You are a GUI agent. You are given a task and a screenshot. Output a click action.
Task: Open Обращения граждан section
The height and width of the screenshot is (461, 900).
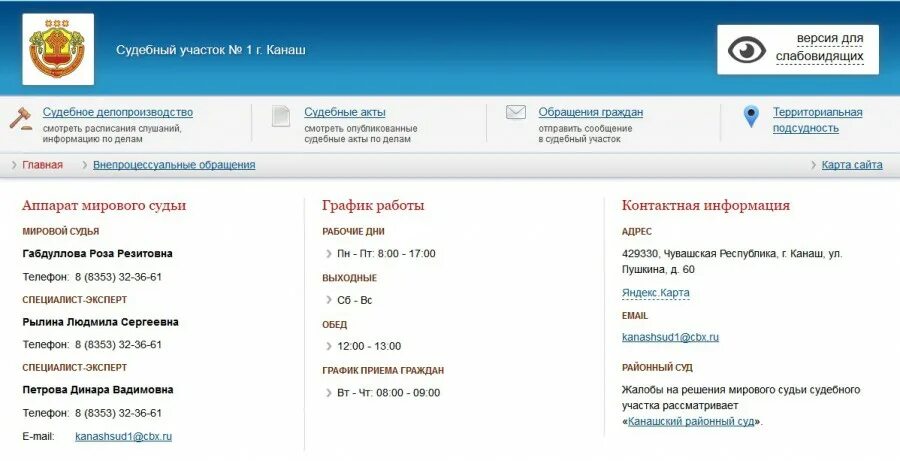[x=591, y=113]
